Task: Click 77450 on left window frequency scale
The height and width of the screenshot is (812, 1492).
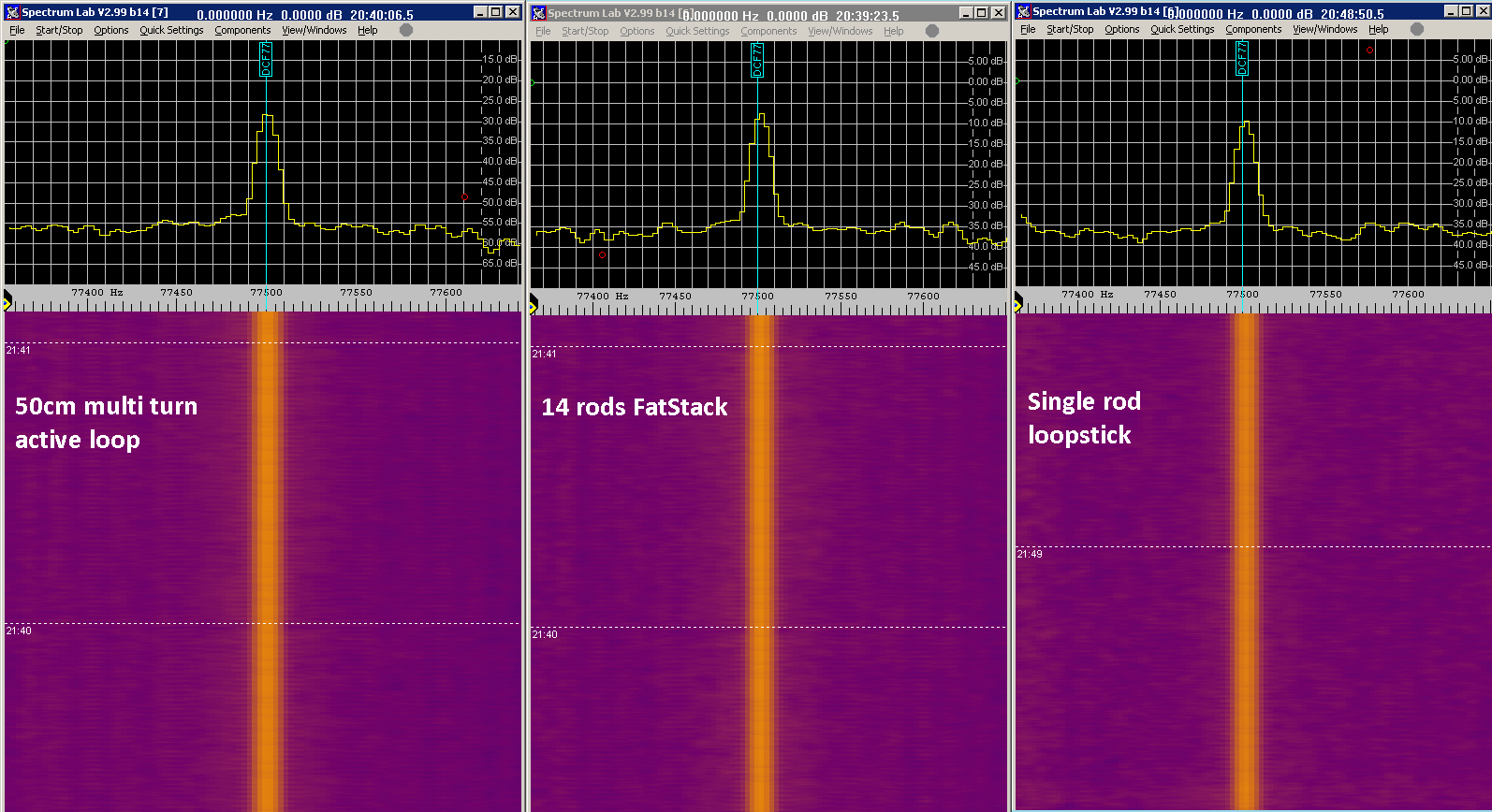Action: (176, 293)
